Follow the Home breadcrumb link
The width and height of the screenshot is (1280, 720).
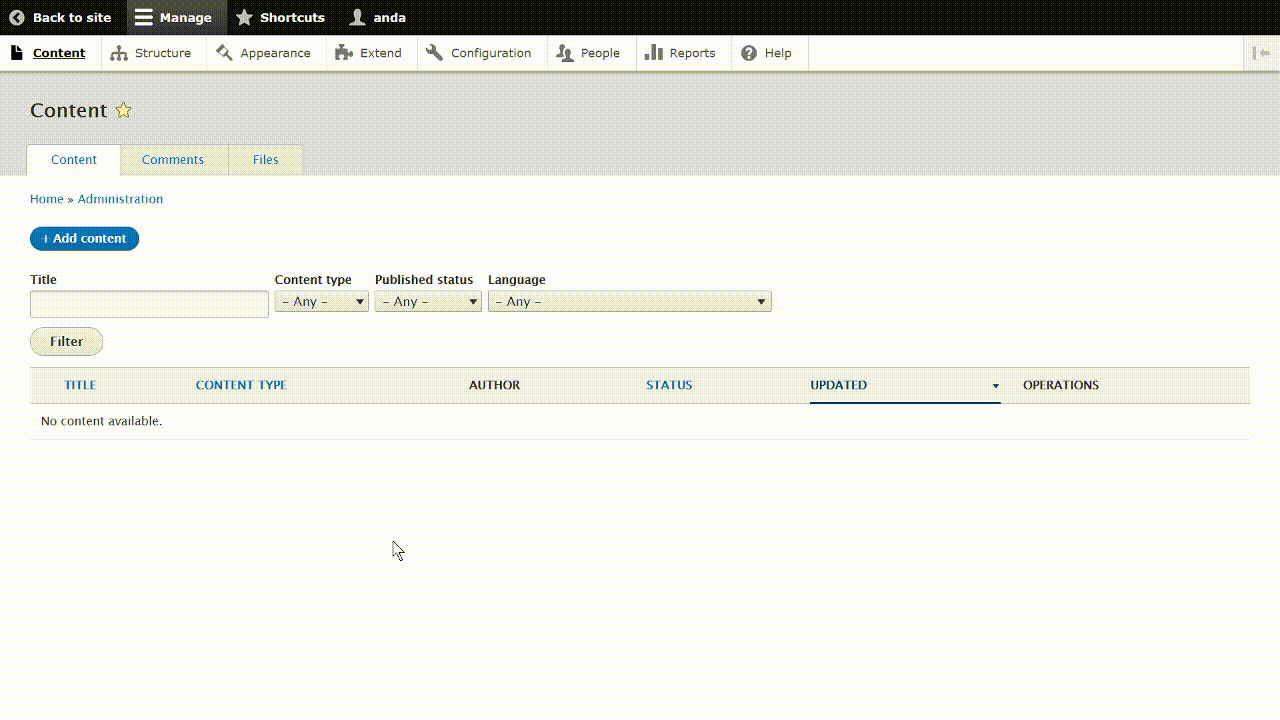click(x=46, y=199)
